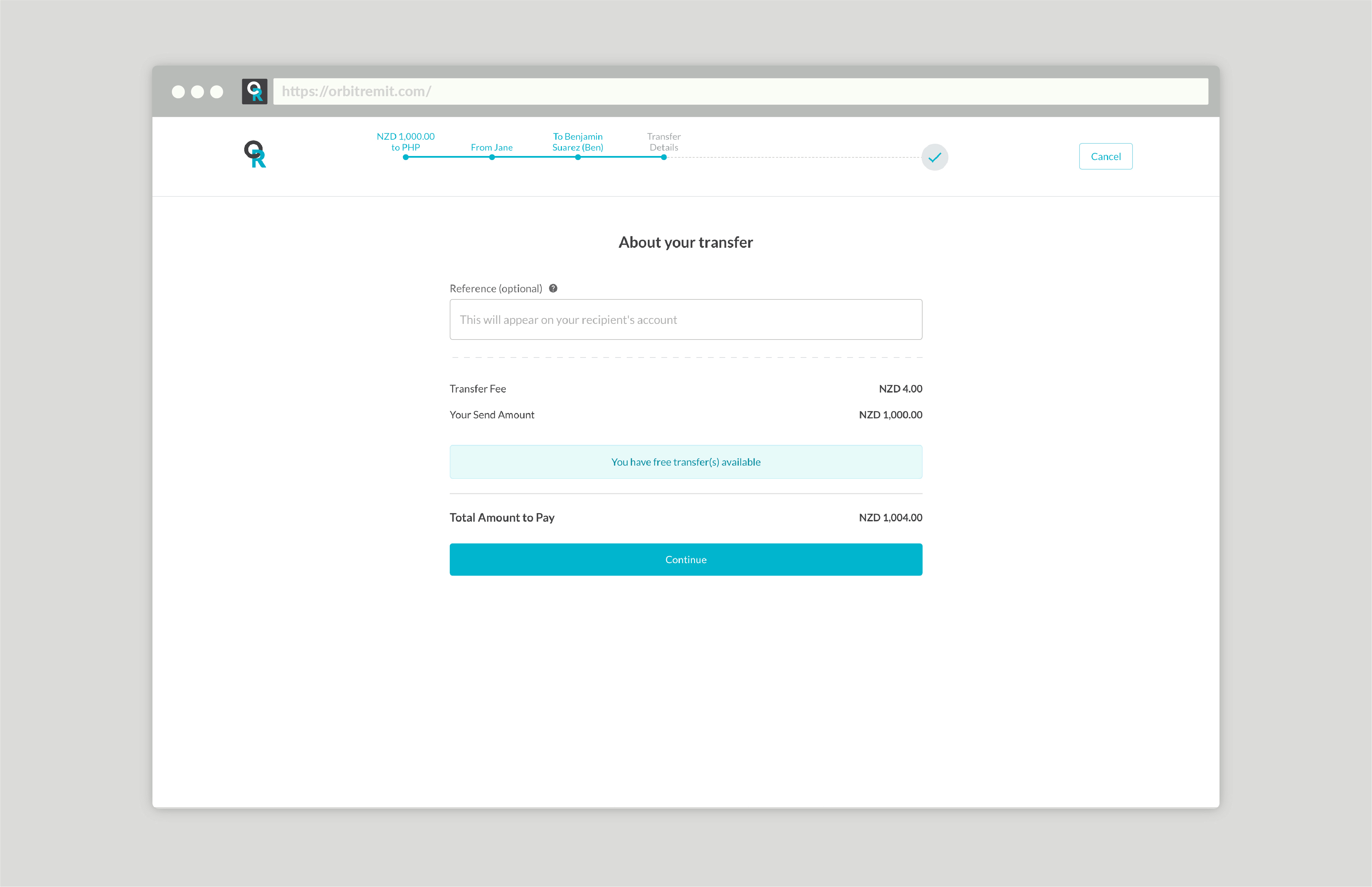Open the To Benjamin Suarez (Ben) step
Image resolution: width=1372 pixels, height=887 pixels.
tap(577, 142)
